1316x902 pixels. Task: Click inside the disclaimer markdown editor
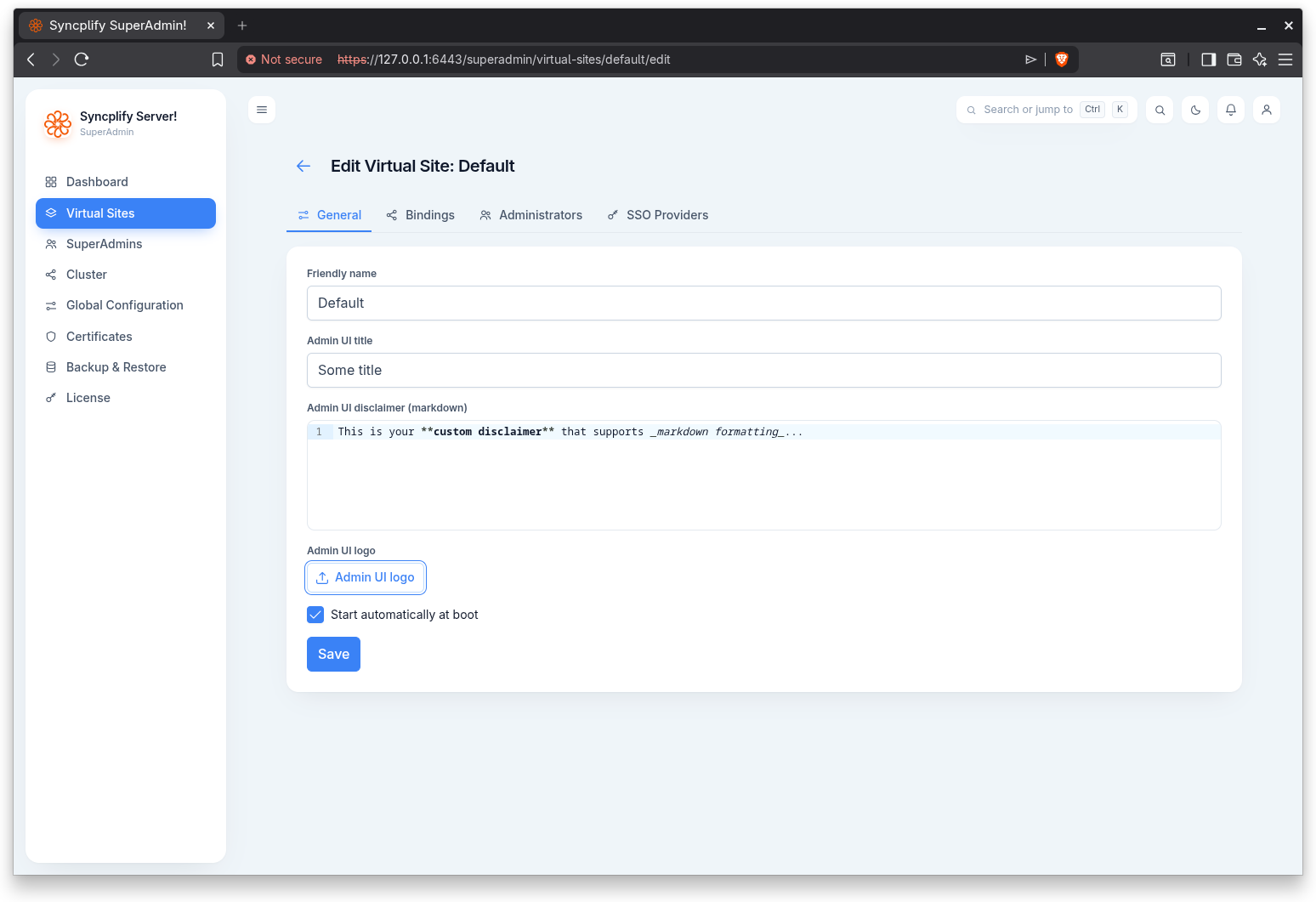(764, 475)
